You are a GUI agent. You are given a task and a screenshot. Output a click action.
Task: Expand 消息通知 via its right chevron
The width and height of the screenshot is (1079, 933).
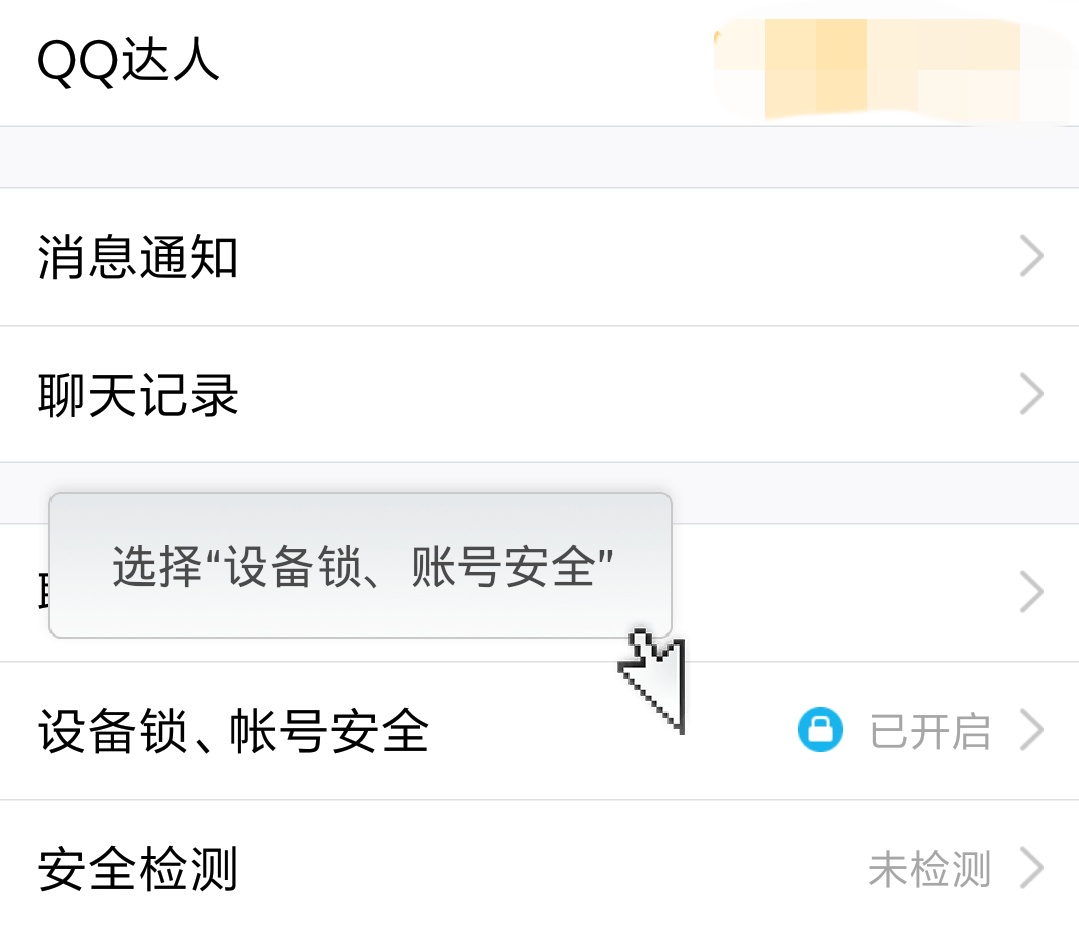(1032, 256)
